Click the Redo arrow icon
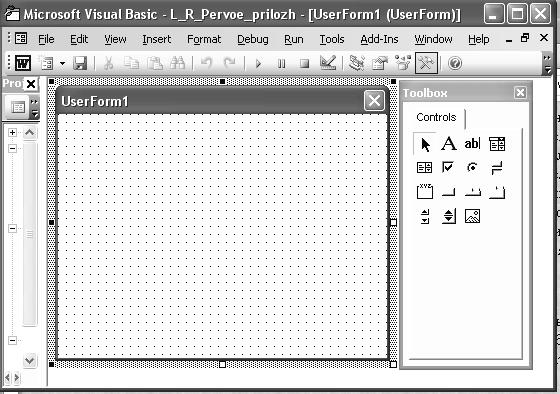The width and height of the screenshot is (560, 394). [x=230, y=64]
